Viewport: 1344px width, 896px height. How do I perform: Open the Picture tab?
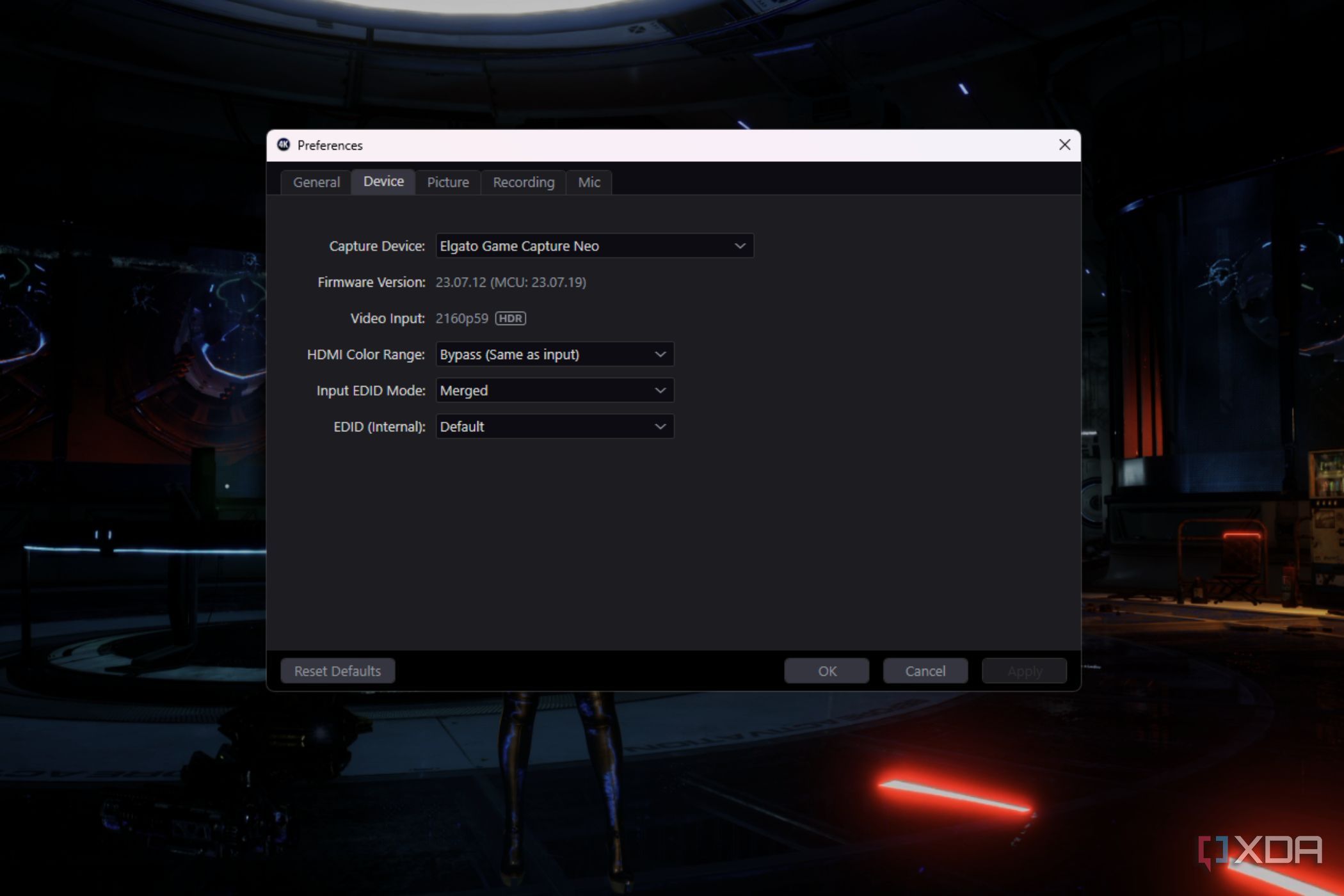447,182
